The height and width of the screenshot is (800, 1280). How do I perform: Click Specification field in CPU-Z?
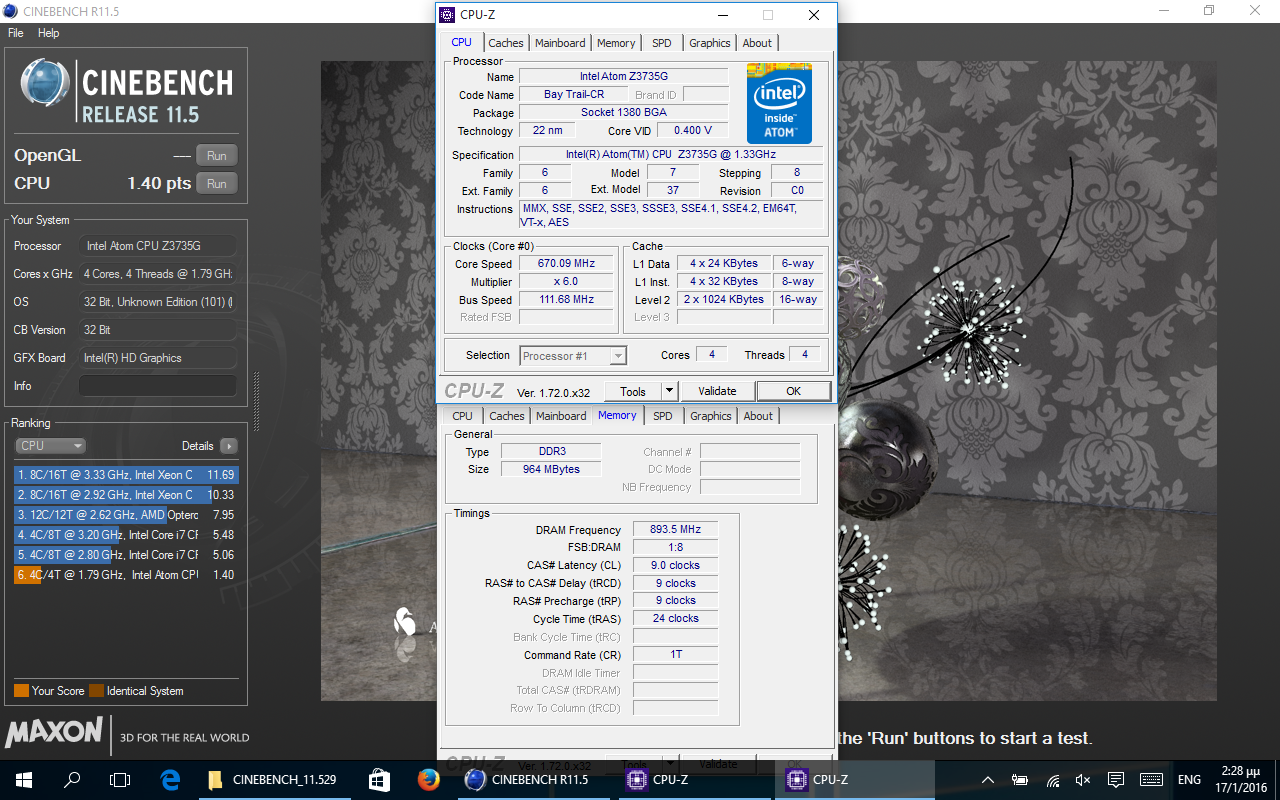pos(671,155)
